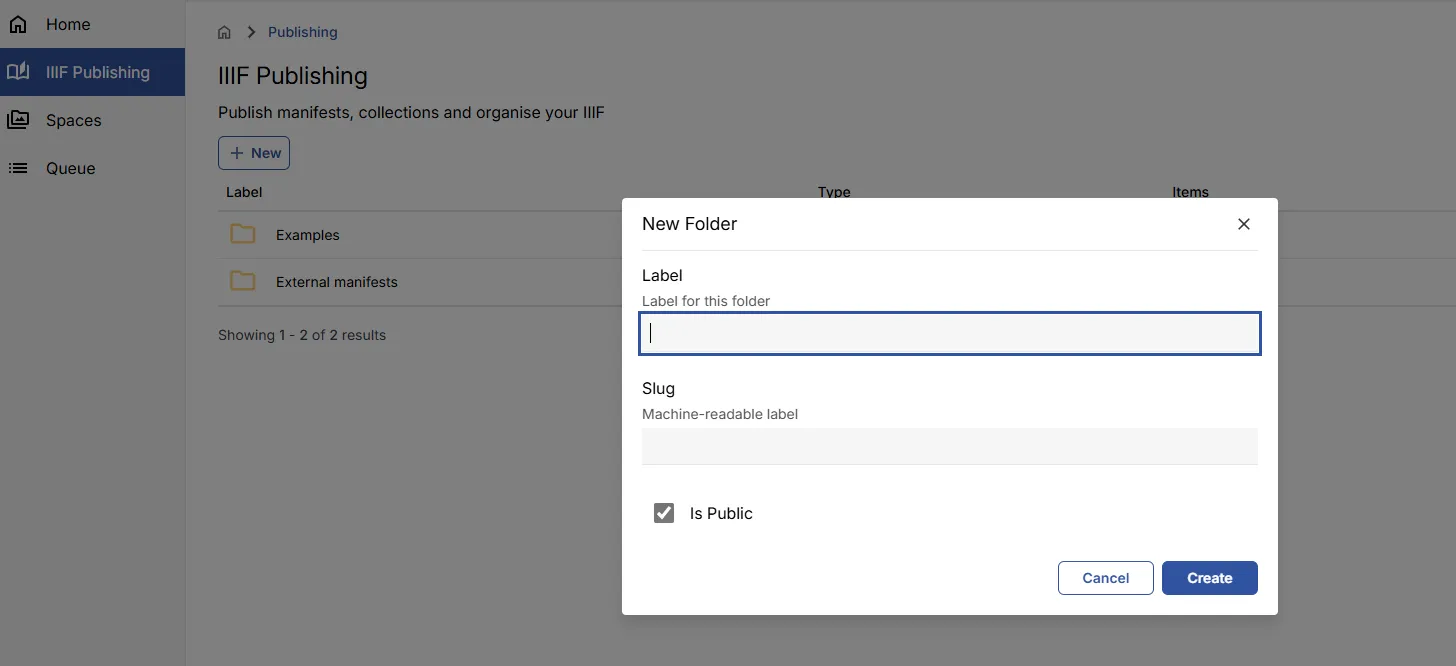Screen dimensions: 1456x666
Task: Click the Home icon in the sidebar
Action: [x=18, y=23]
